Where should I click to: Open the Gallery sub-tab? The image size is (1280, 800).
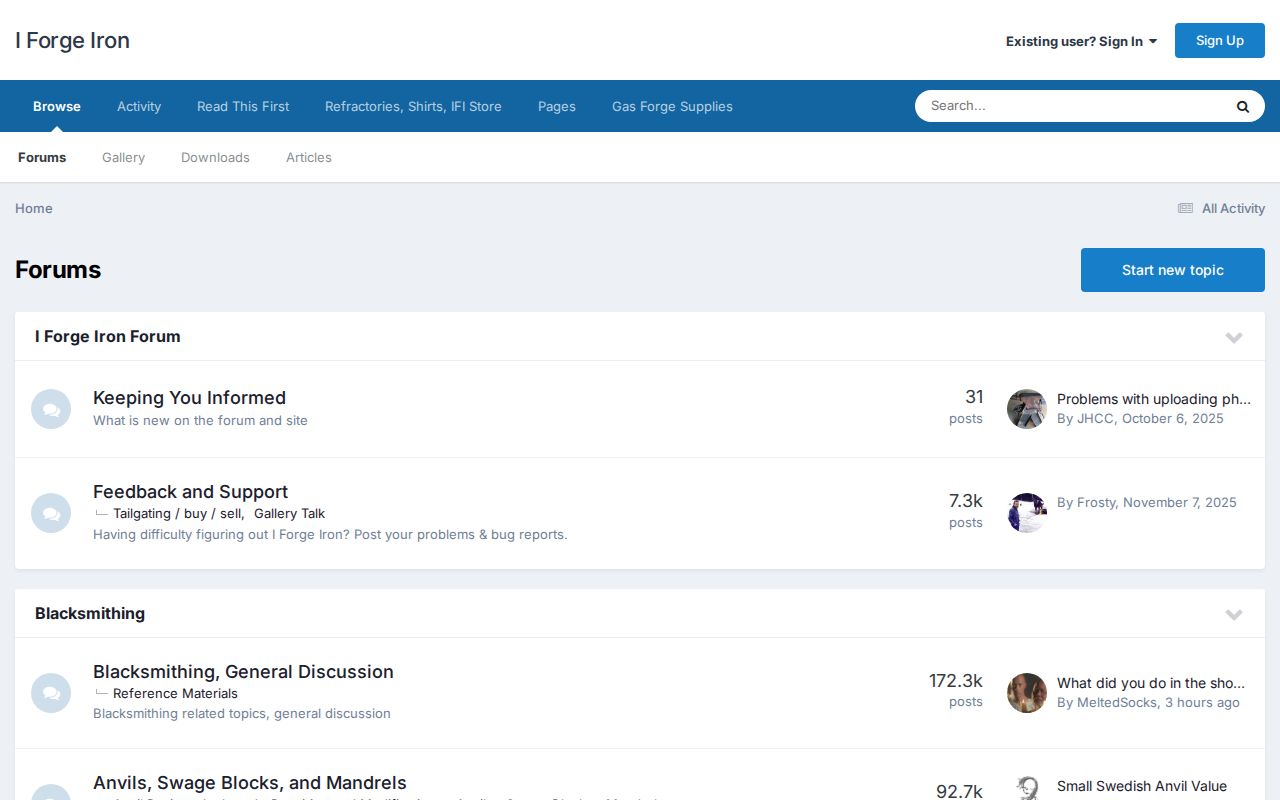(123, 157)
